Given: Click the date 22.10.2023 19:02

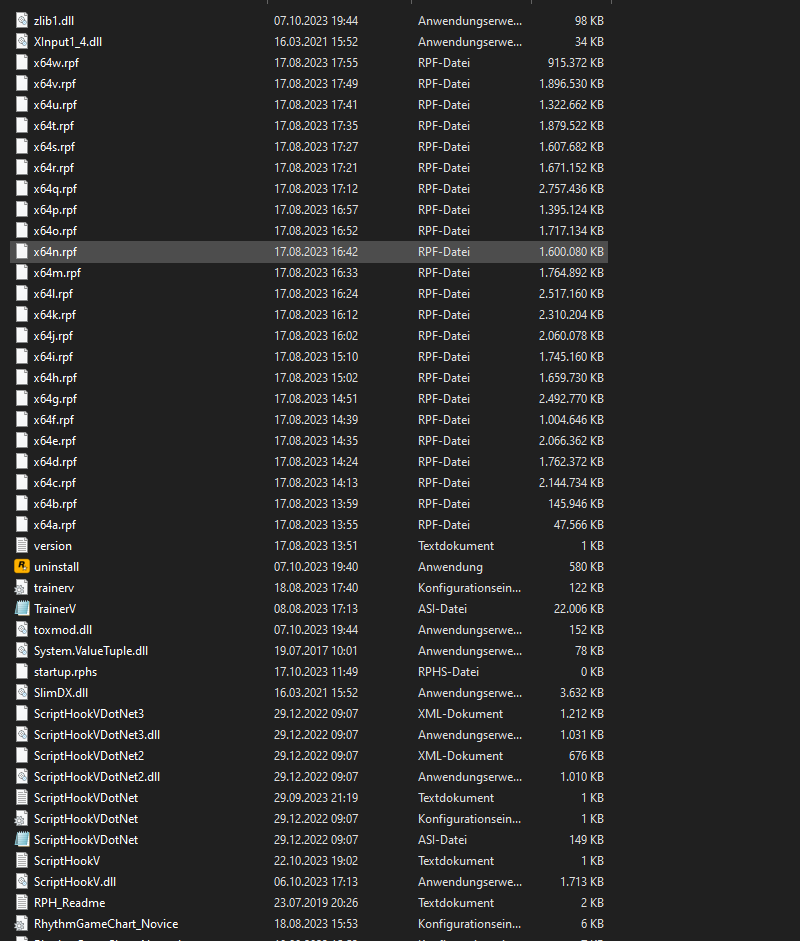Looking at the screenshot, I should (316, 861).
